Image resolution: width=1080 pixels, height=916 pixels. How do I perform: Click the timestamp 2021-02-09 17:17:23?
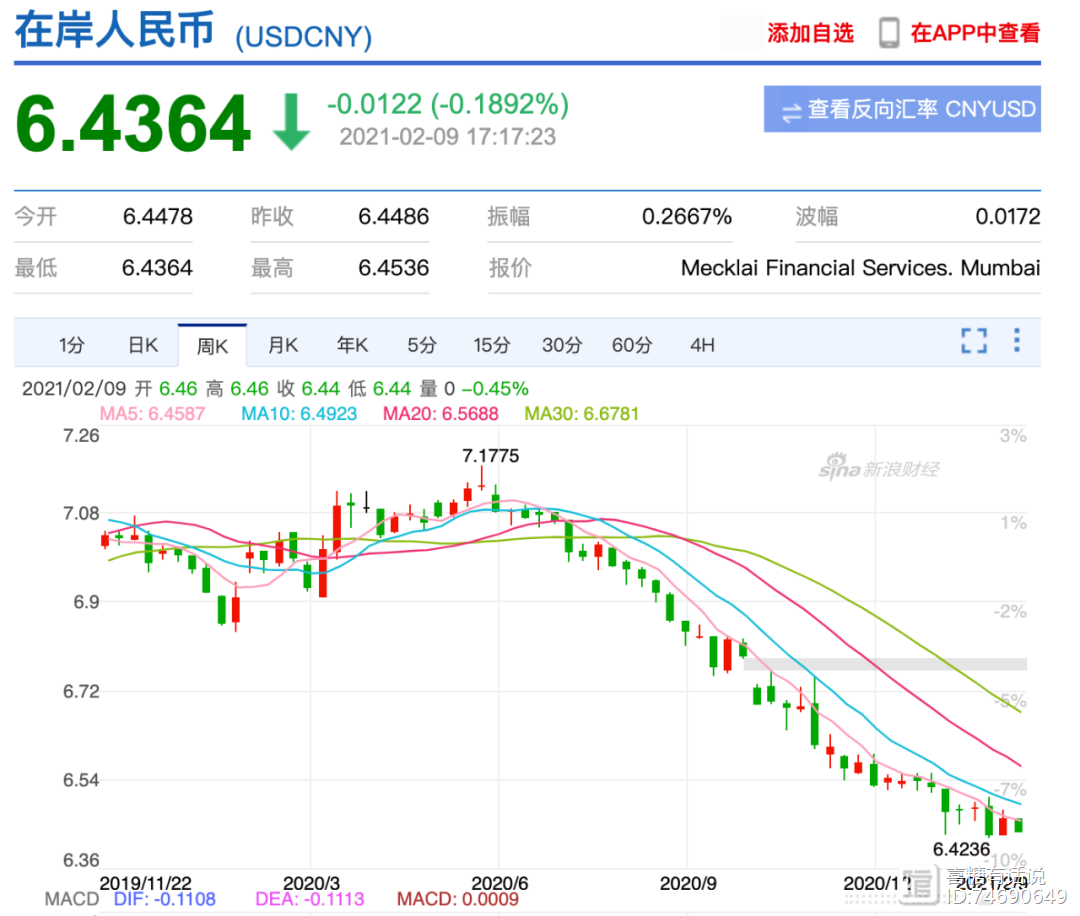(x=448, y=137)
